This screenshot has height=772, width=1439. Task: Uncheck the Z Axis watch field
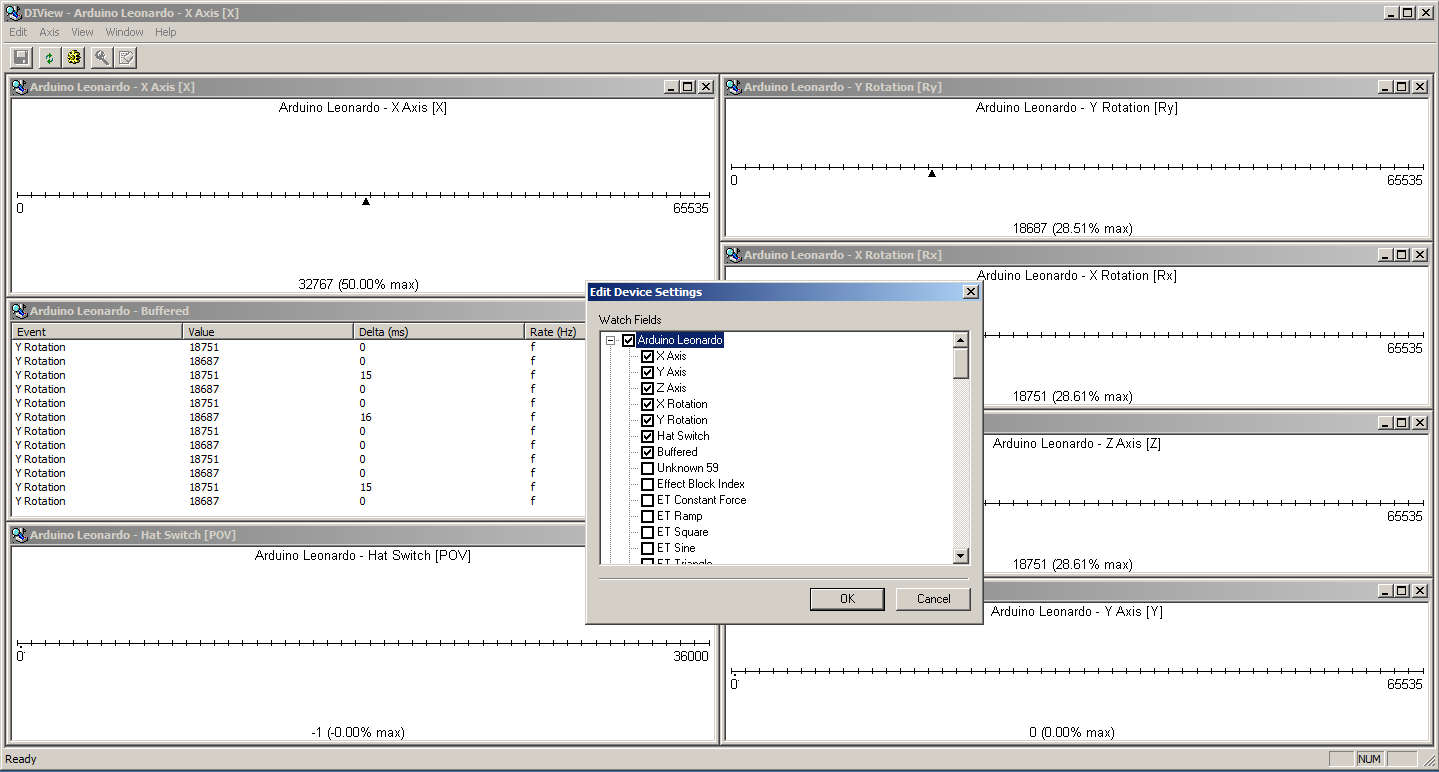point(647,388)
